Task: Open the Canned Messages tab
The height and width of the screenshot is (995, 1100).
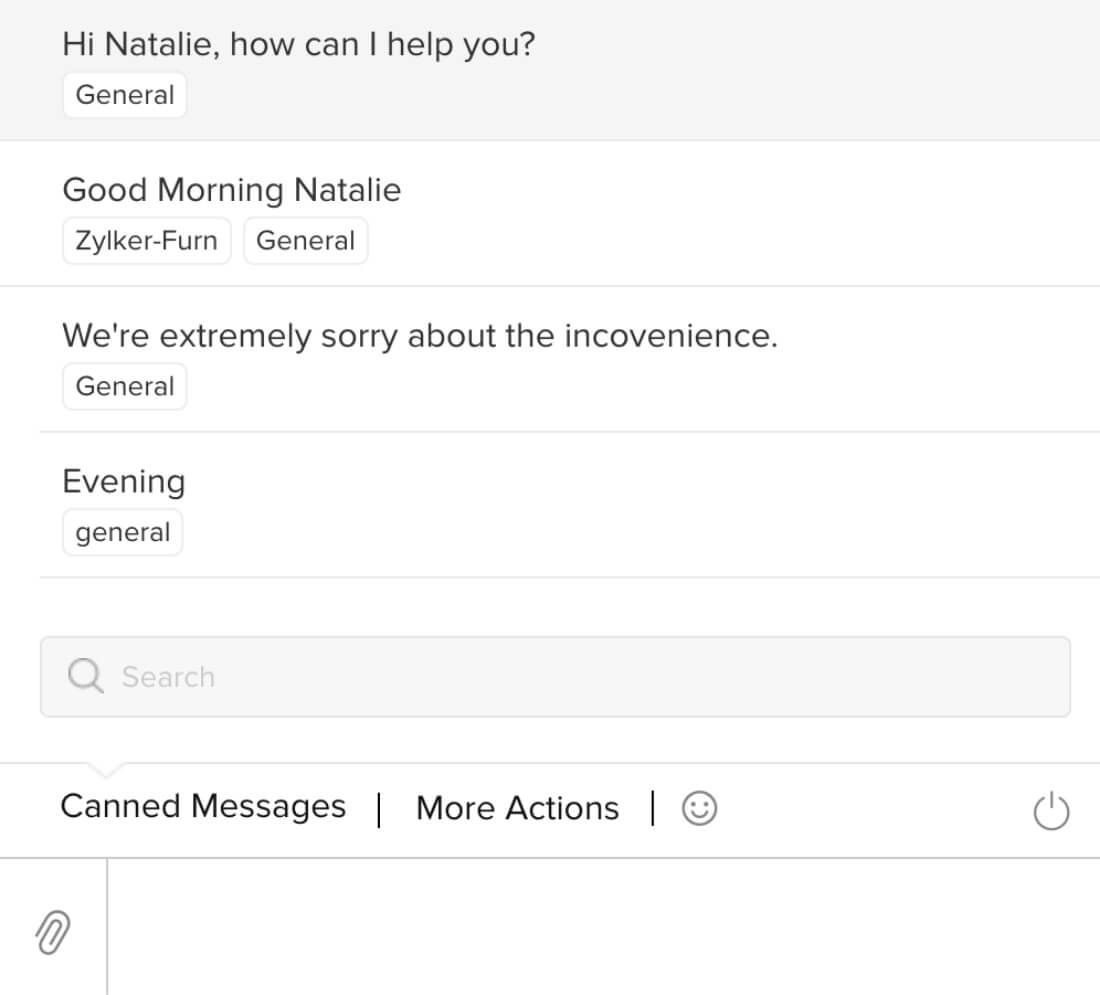Action: click(203, 807)
